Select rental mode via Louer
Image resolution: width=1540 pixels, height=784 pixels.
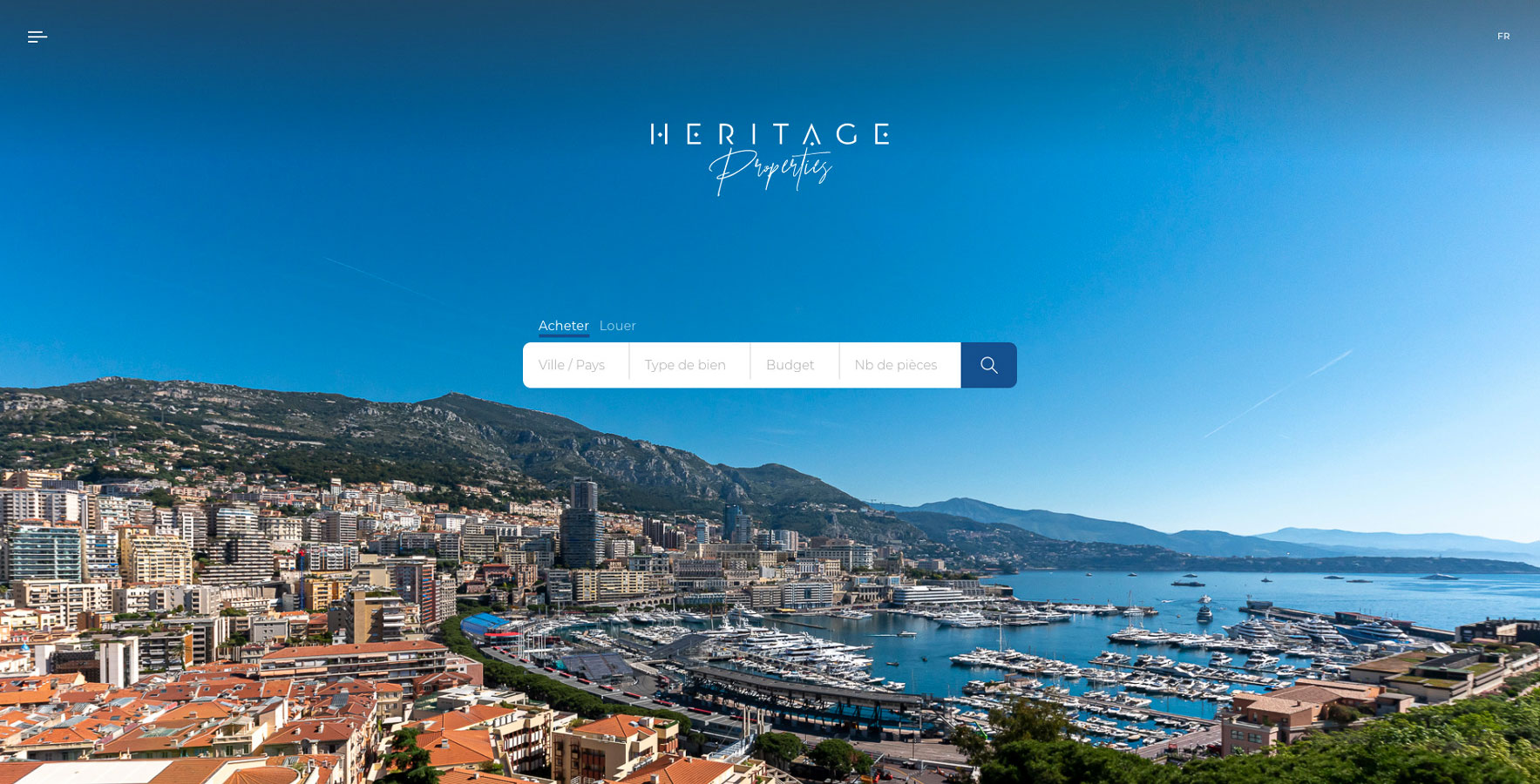(x=618, y=326)
